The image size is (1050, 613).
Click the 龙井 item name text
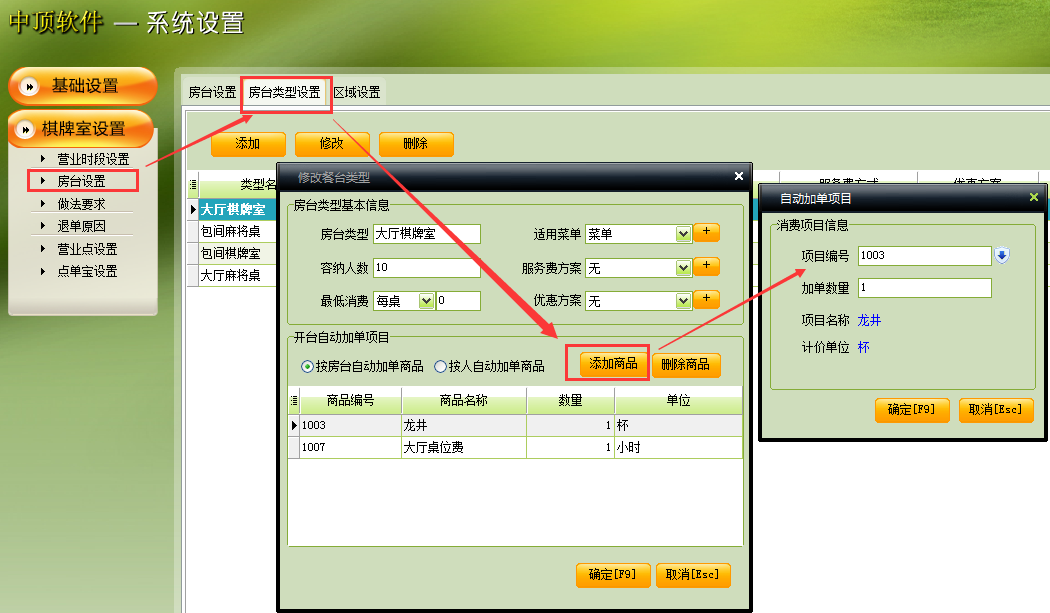tap(869, 320)
